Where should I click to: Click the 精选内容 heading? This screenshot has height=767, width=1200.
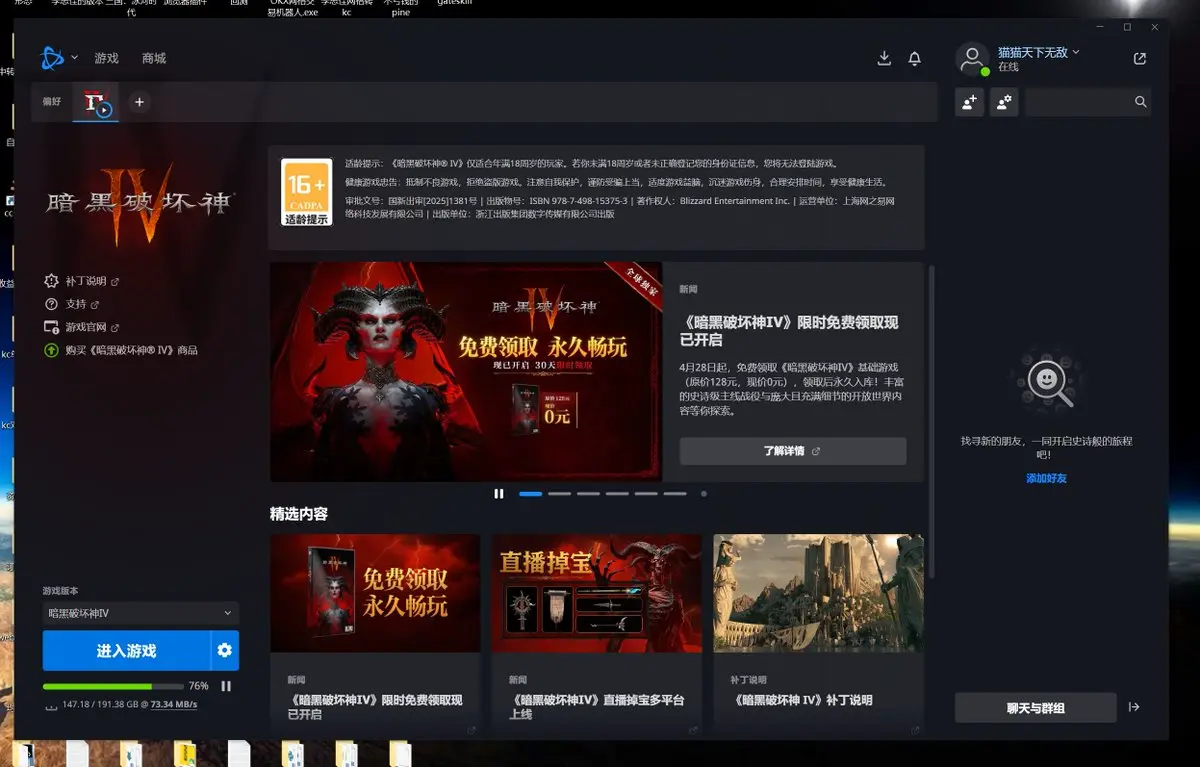(x=299, y=514)
